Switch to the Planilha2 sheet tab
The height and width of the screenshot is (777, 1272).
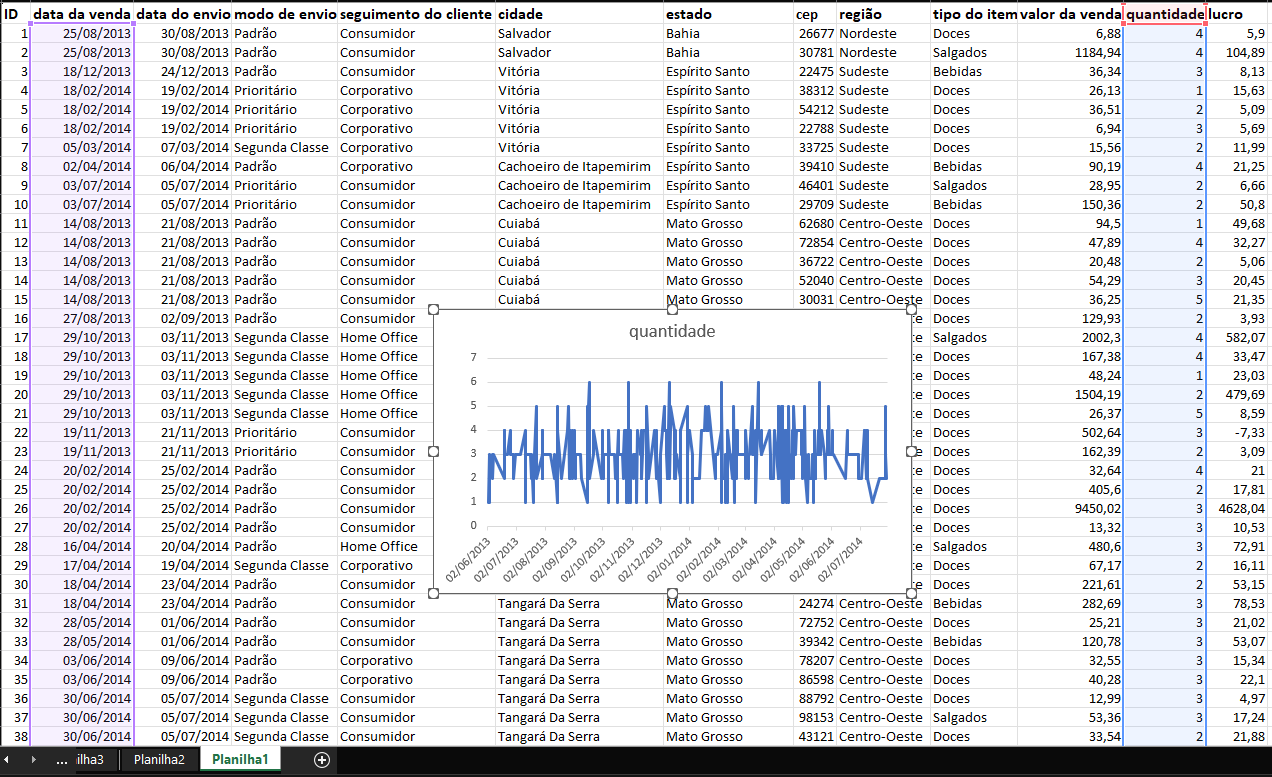160,760
